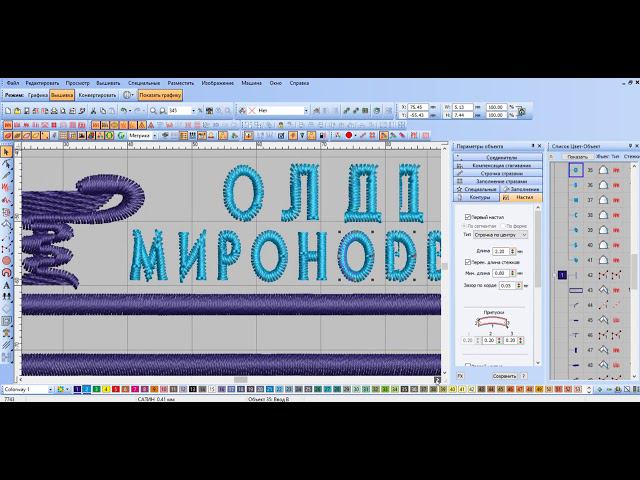This screenshot has height=480, width=640.
Task: Select the diagonal lines tool in left toolbar
Action: (x=6, y=345)
